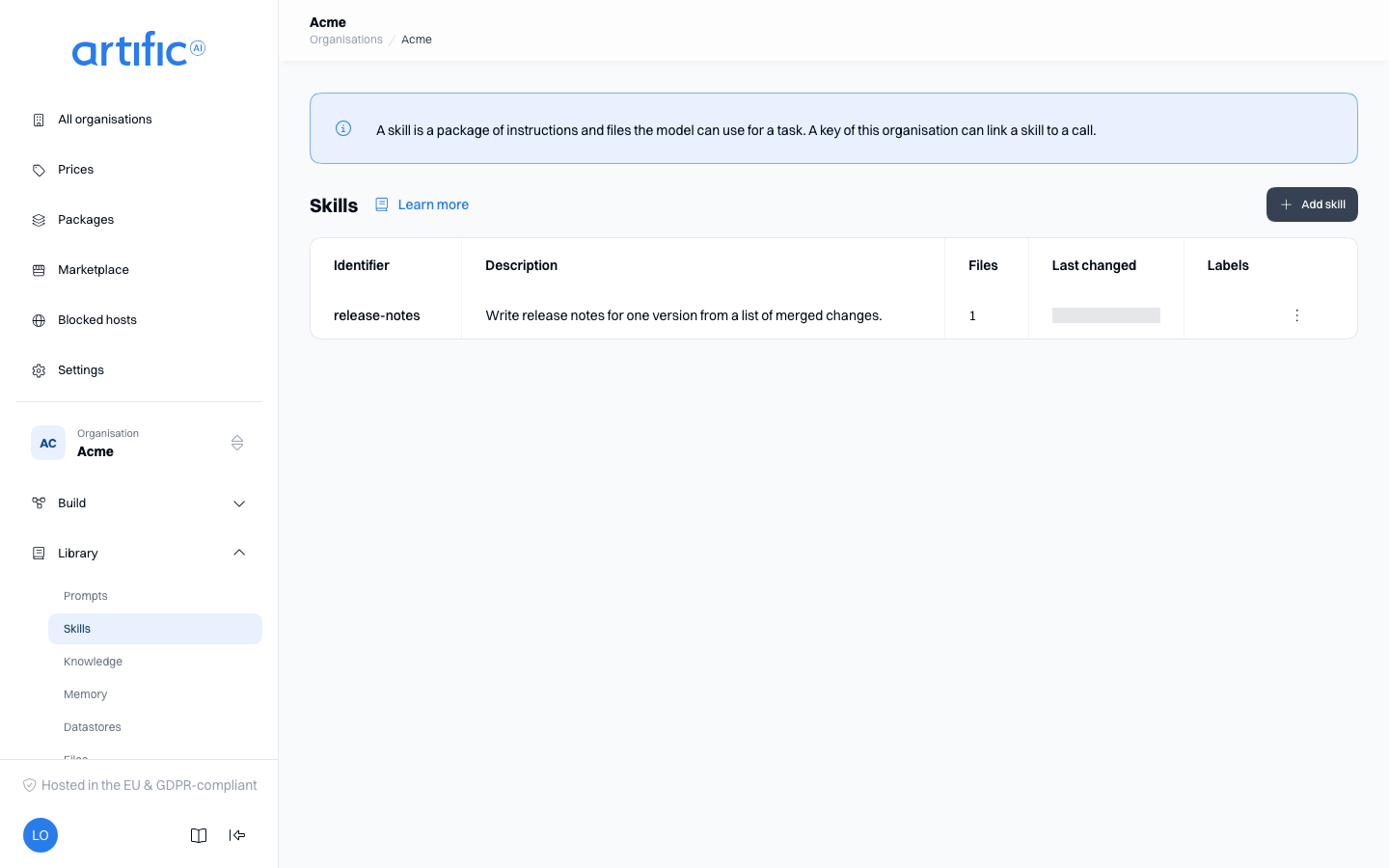
Task: Click the Acme breadcrumb item
Action: (417, 40)
